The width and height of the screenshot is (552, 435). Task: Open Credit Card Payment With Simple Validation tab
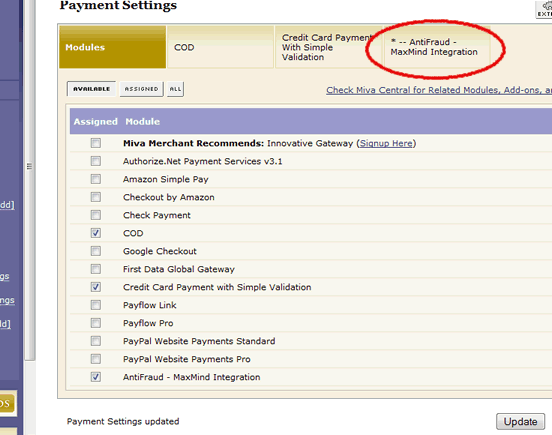click(328, 47)
